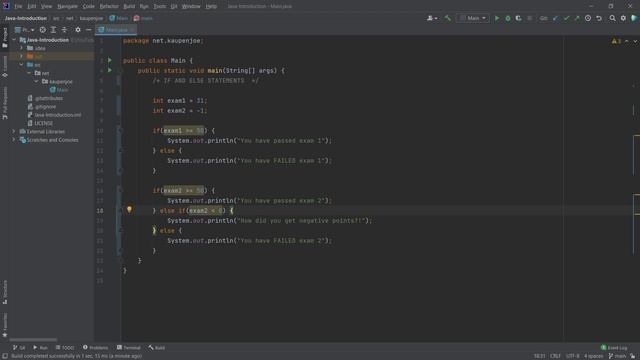Click the Git commit checkmark icon
This screenshot has height=360, width=640.
point(566,18)
